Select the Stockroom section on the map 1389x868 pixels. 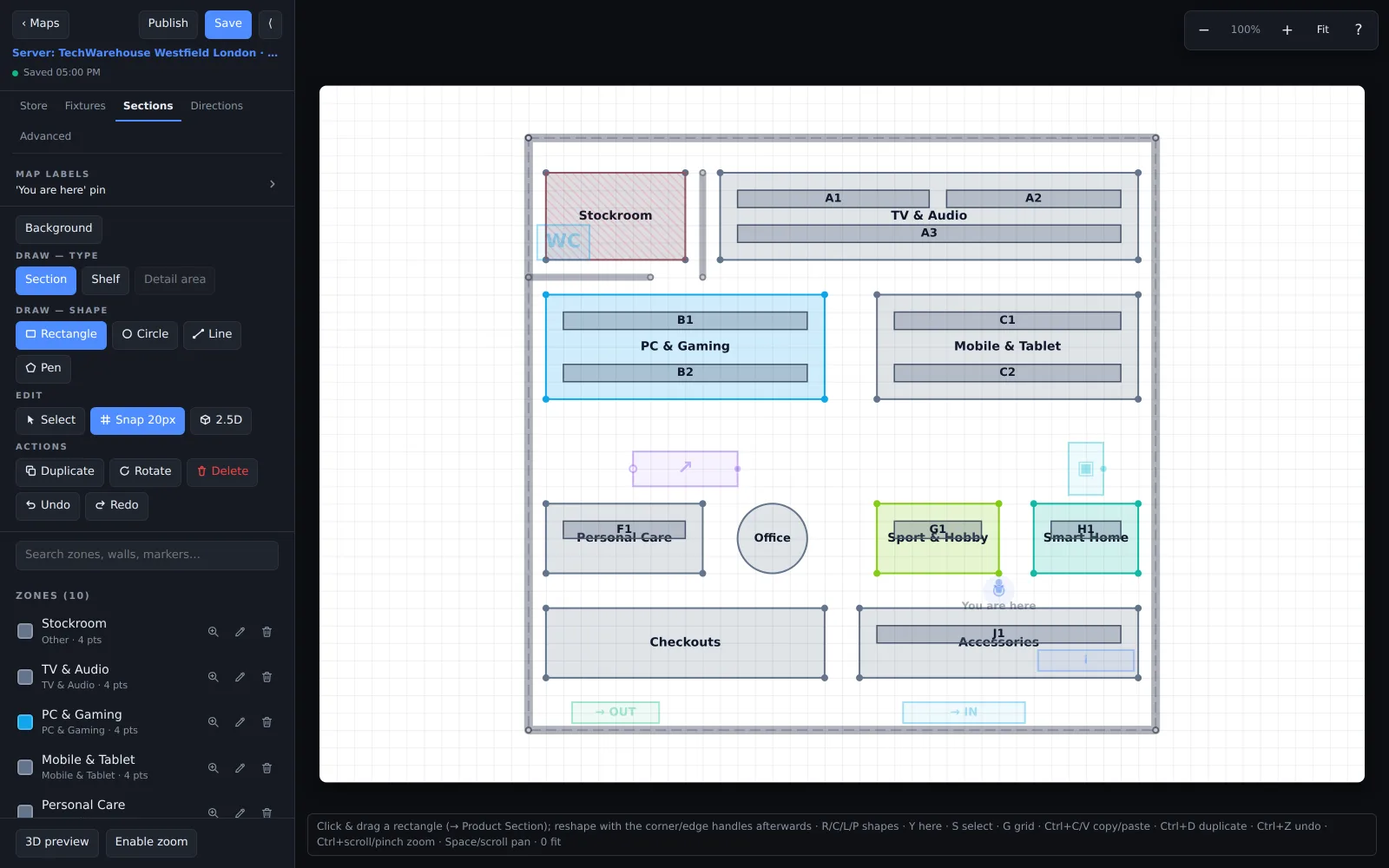(616, 216)
